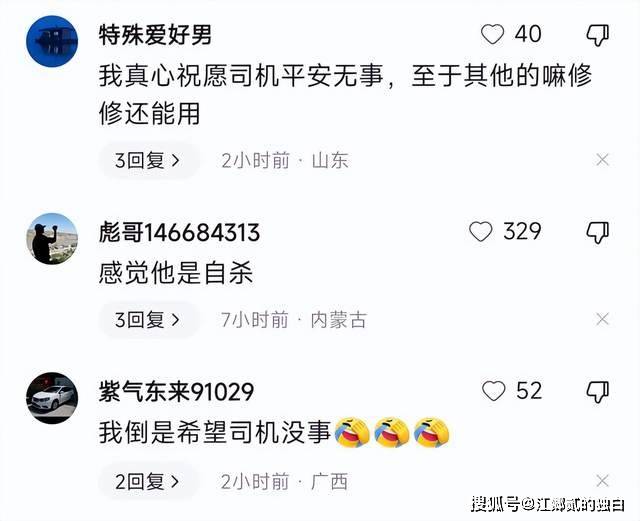Expand 3 replies under 彪哥146684313's comment
The height and width of the screenshot is (521, 640).
(149, 320)
